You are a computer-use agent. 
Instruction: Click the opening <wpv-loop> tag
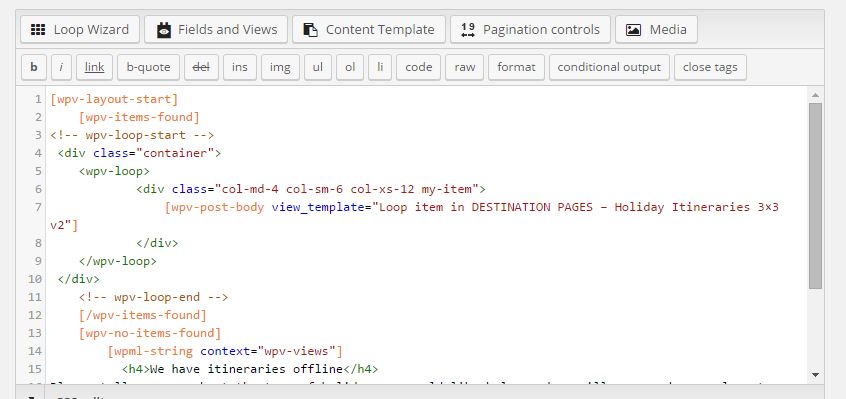[114, 171]
